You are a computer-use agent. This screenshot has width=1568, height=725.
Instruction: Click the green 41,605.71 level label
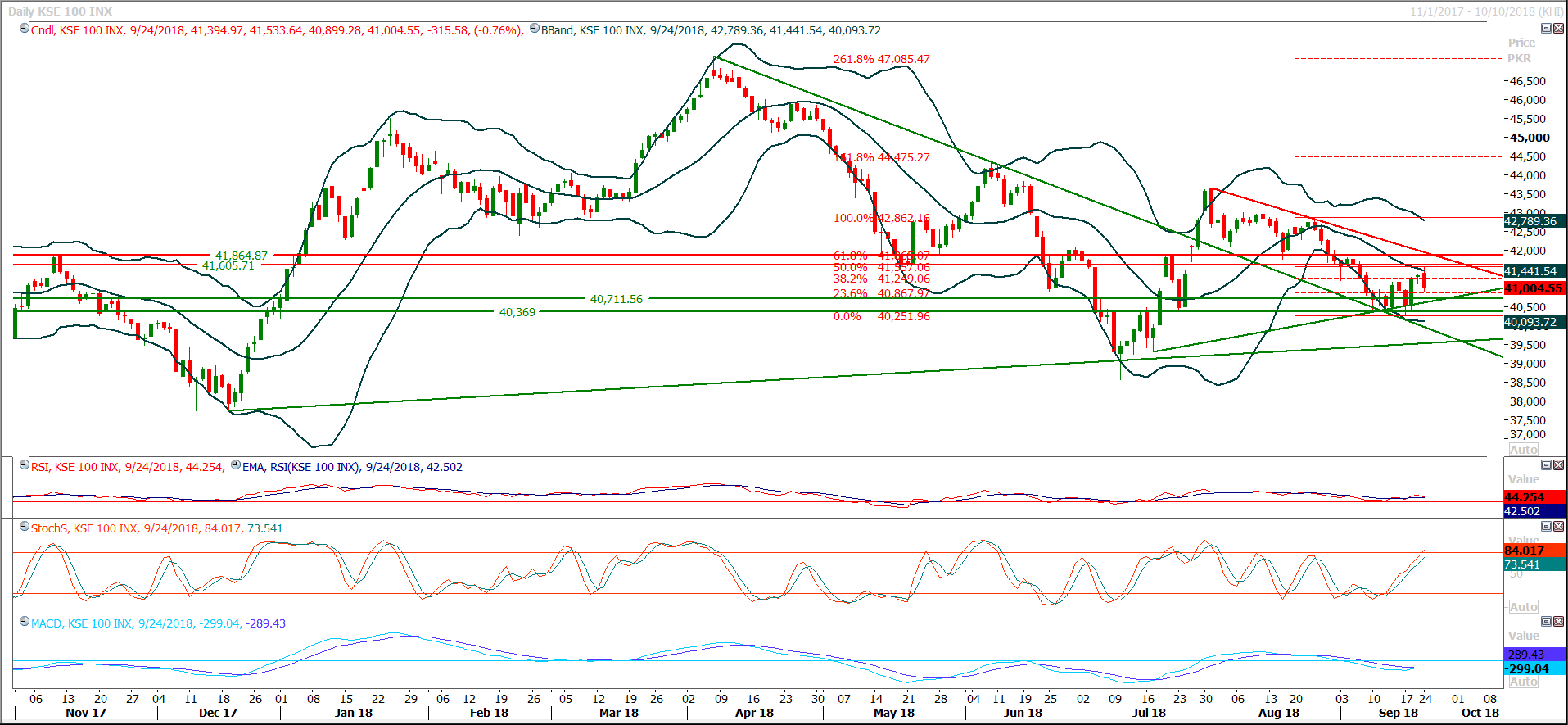(228, 265)
